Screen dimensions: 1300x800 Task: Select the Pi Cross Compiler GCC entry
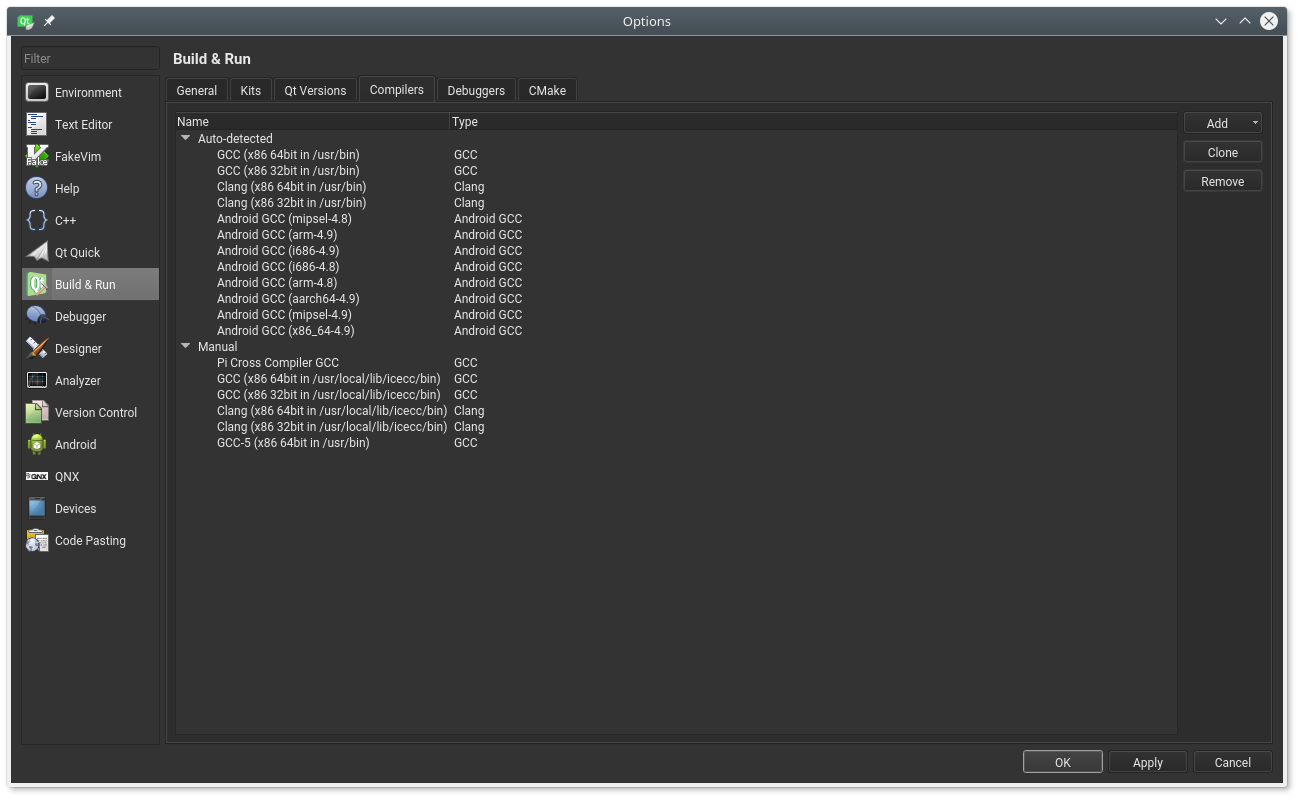pos(278,362)
